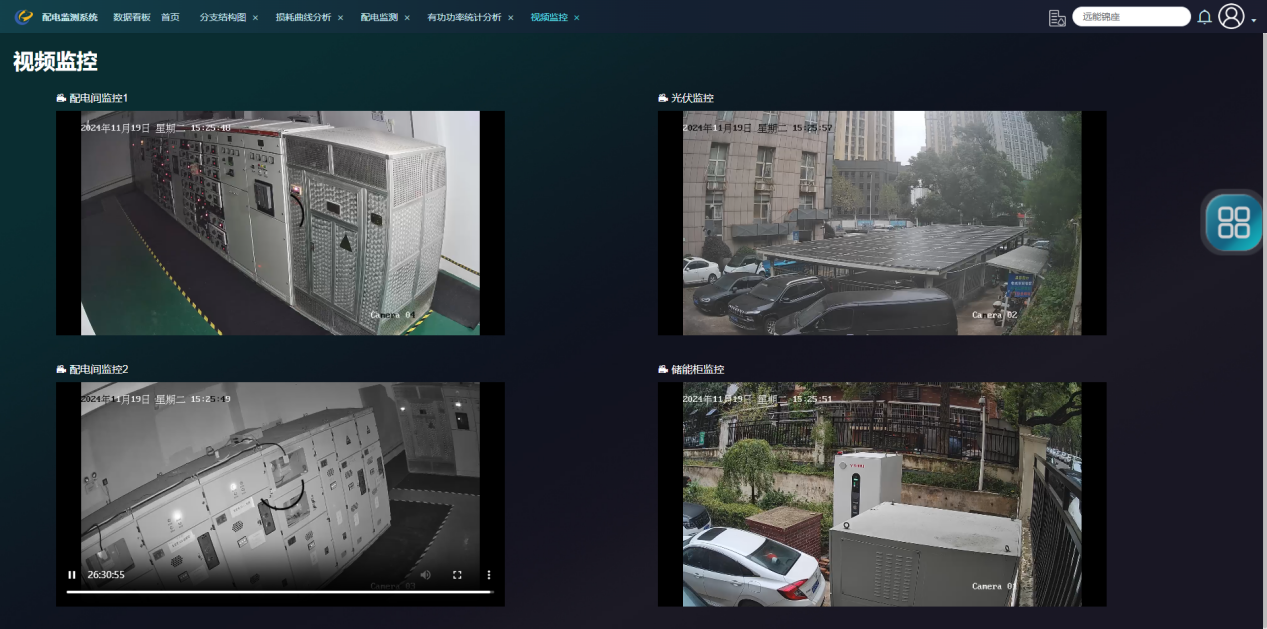Image resolution: width=1267 pixels, height=629 pixels.
Task: Click the 光伏监控 camera feed
Action: point(881,223)
